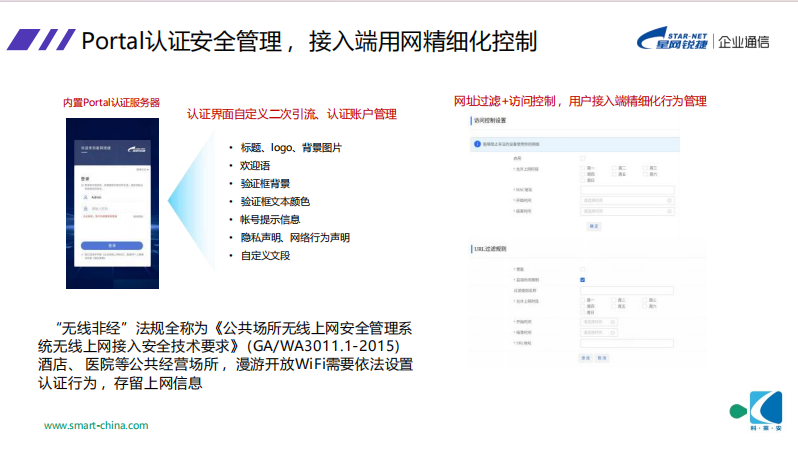Select the URL过滤规则 section heading

(490, 248)
